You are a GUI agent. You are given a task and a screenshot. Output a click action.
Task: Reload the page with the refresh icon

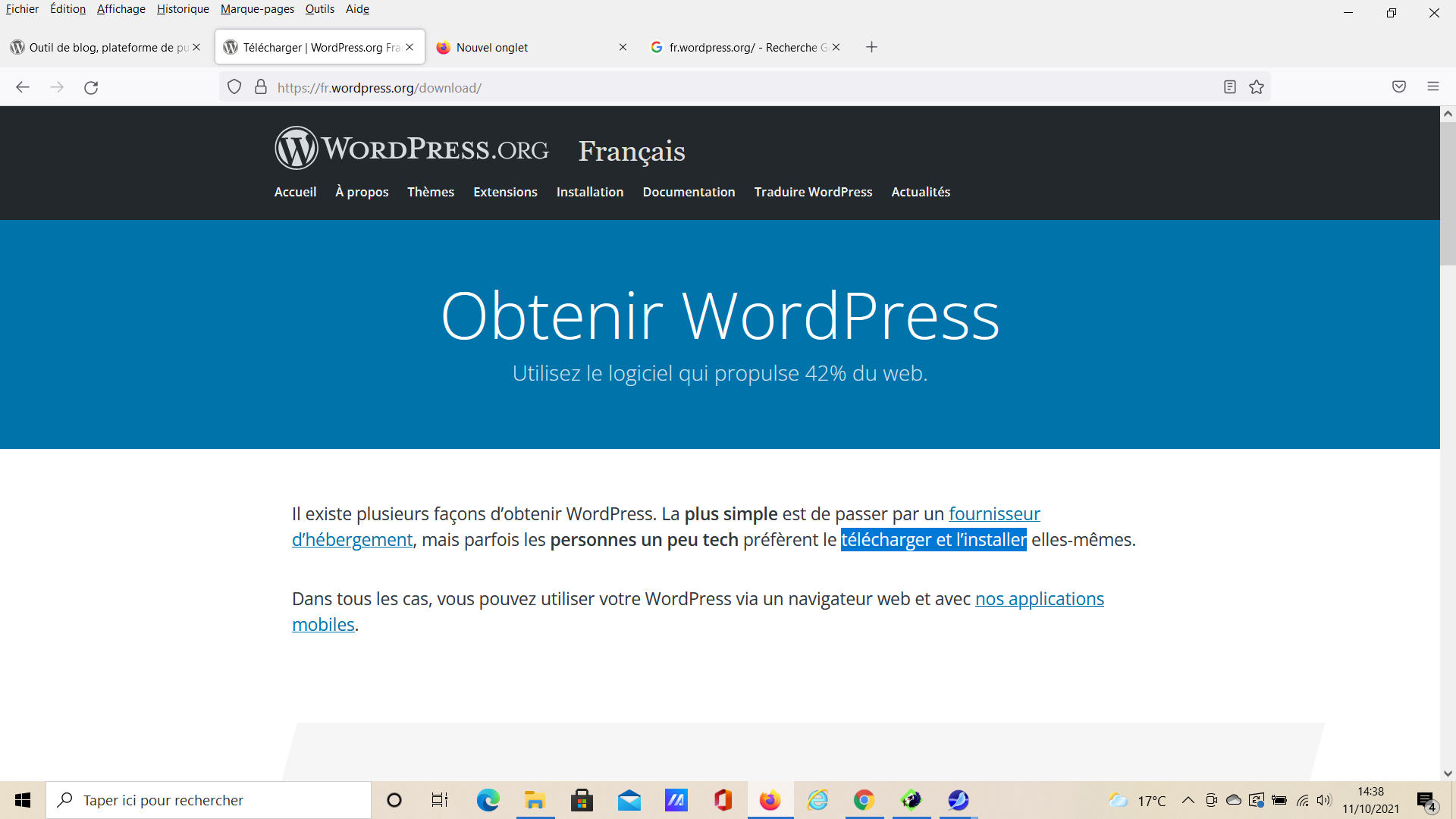tap(91, 87)
